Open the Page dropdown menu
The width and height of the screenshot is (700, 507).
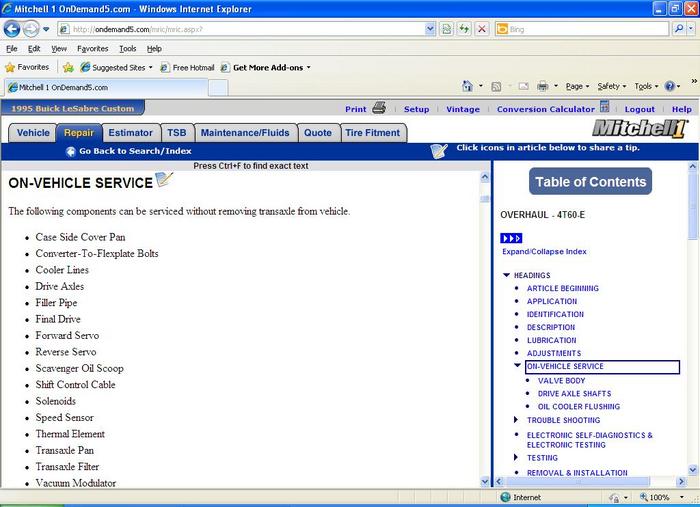577,86
